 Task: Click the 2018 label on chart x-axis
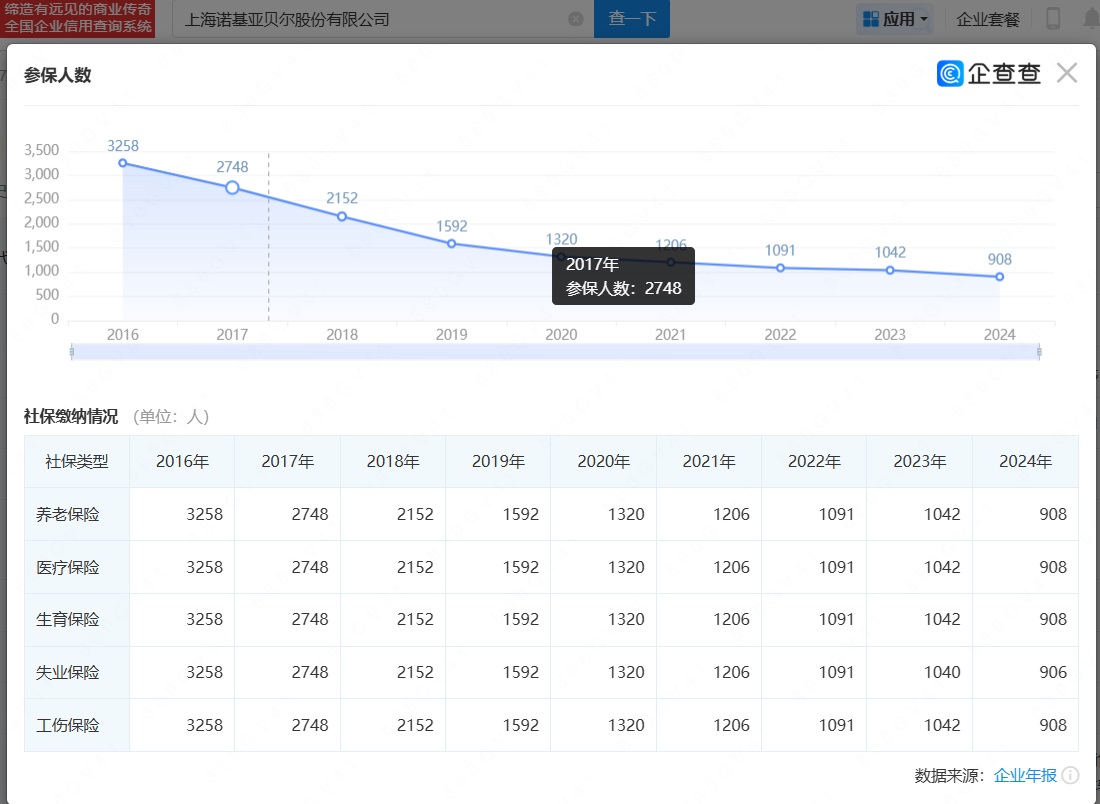[342, 335]
